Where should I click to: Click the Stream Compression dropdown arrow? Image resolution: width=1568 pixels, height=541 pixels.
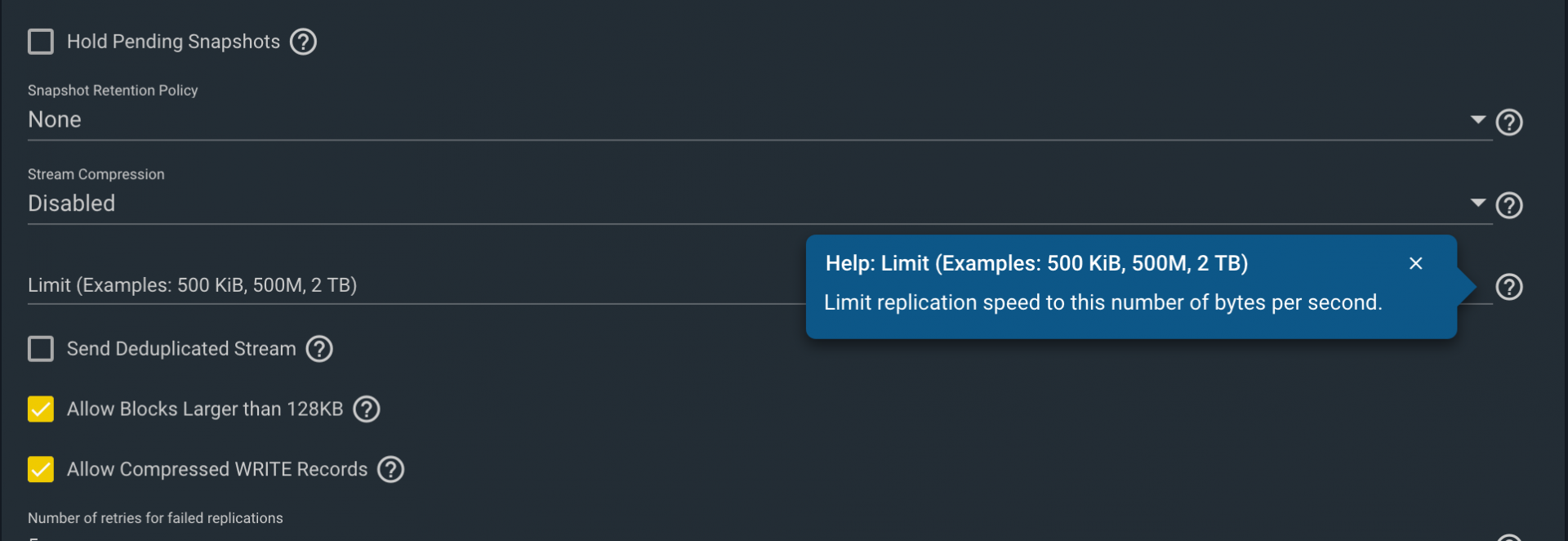click(1477, 203)
